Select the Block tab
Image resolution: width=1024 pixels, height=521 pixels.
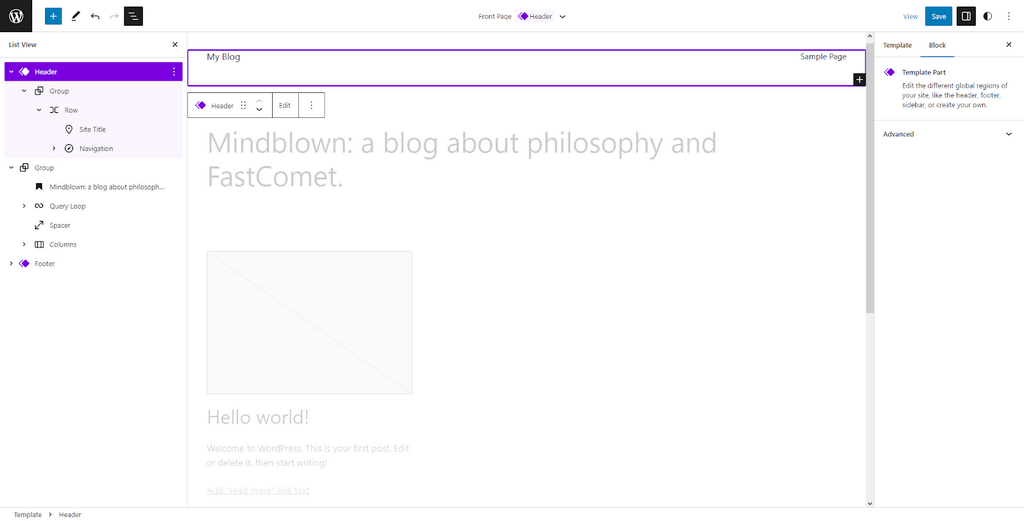(935, 45)
